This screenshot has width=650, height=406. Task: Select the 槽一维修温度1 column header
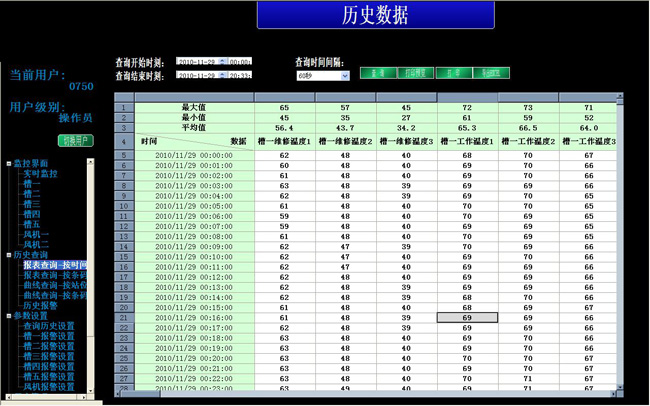tap(284, 141)
